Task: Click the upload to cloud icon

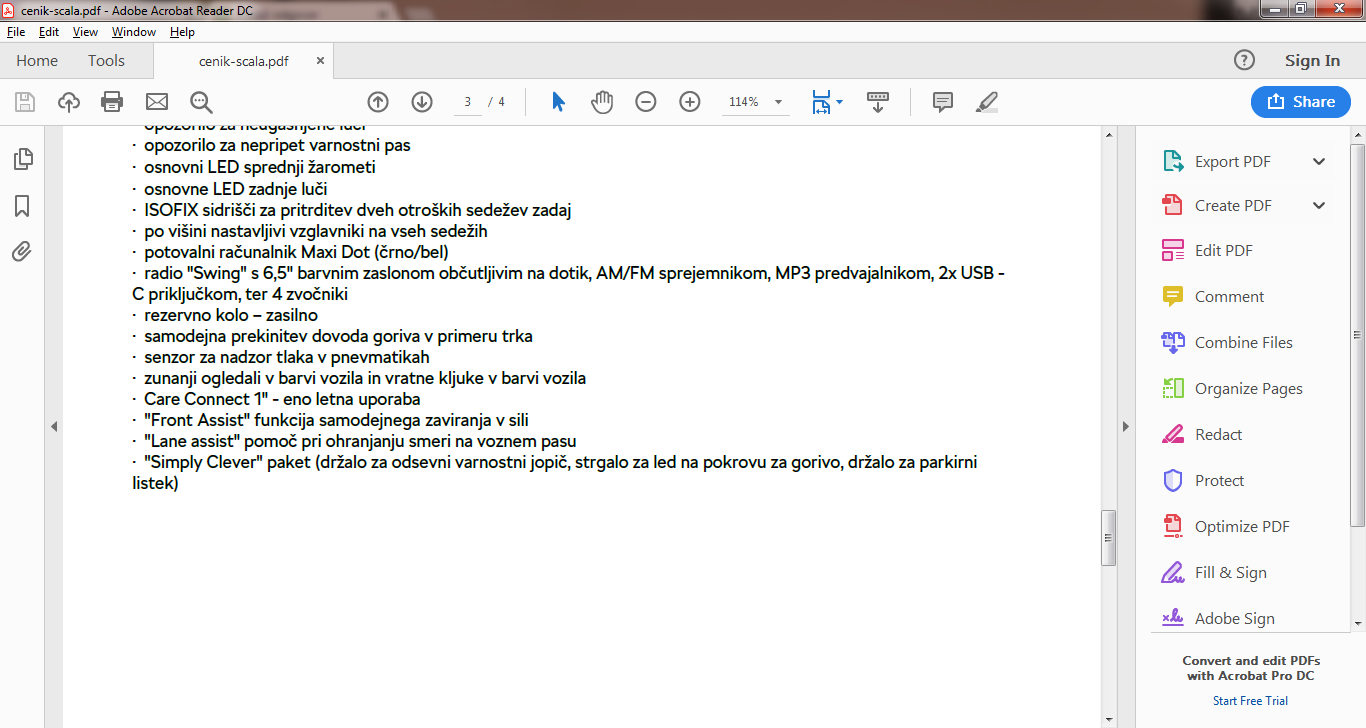Action: click(x=69, y=101)
